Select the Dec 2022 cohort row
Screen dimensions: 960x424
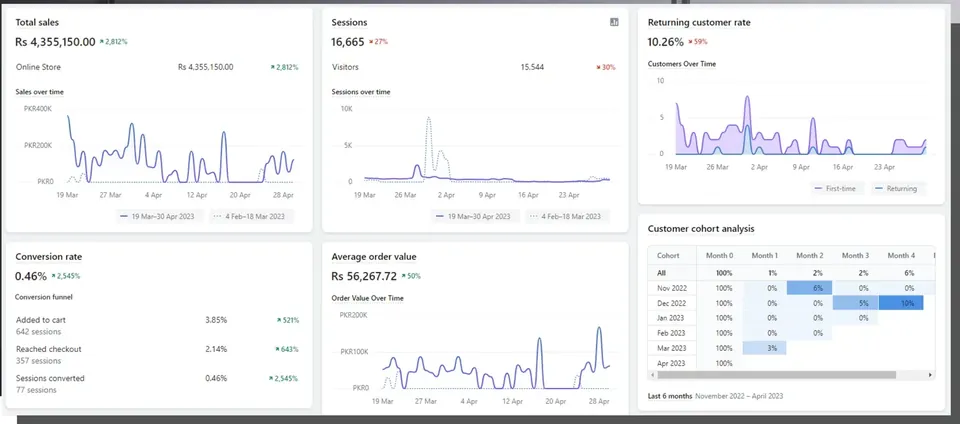pos(790,303)
